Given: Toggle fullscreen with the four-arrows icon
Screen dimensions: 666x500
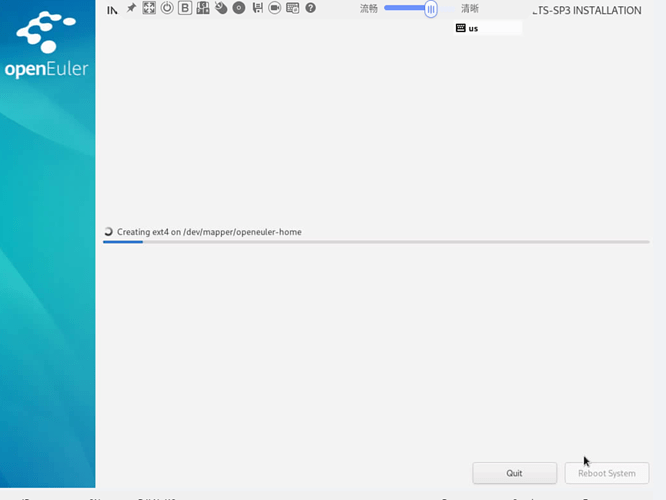Looking at the screenshot, I should (149, 8).
